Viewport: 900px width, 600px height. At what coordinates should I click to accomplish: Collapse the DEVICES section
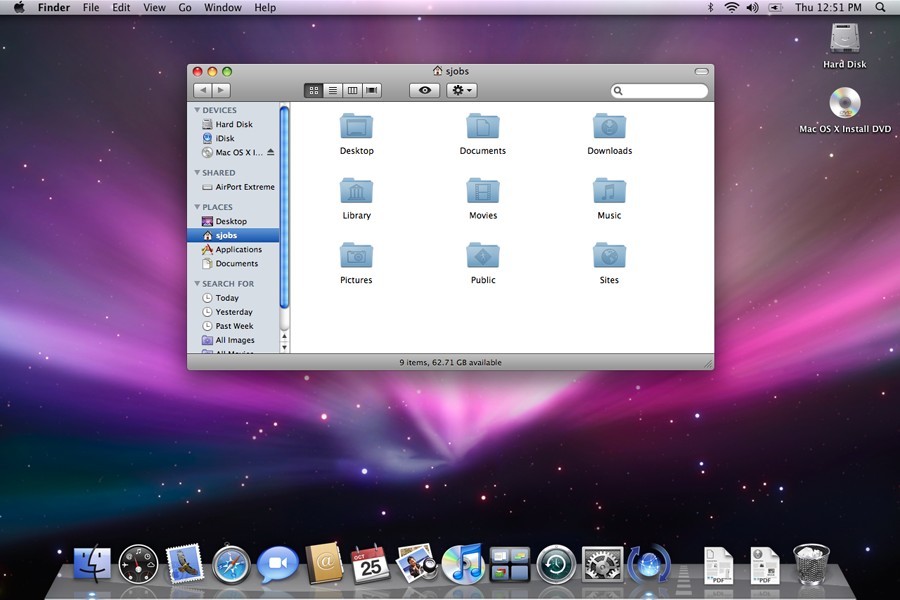tap(197, 109)
